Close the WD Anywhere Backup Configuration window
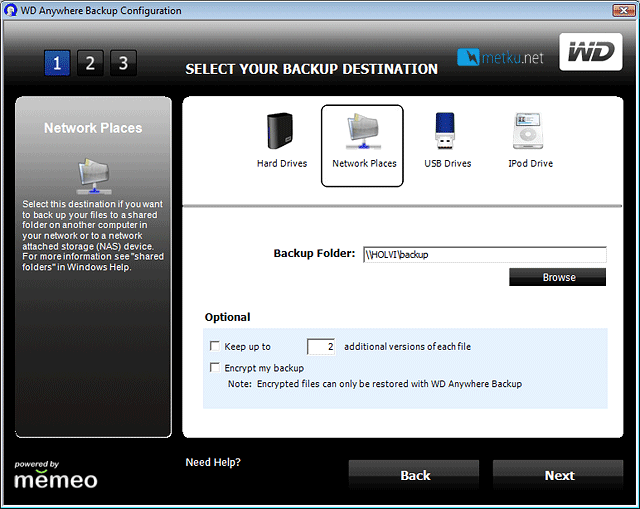The height and width of the screenshot is (509, 640). point(624,10)
